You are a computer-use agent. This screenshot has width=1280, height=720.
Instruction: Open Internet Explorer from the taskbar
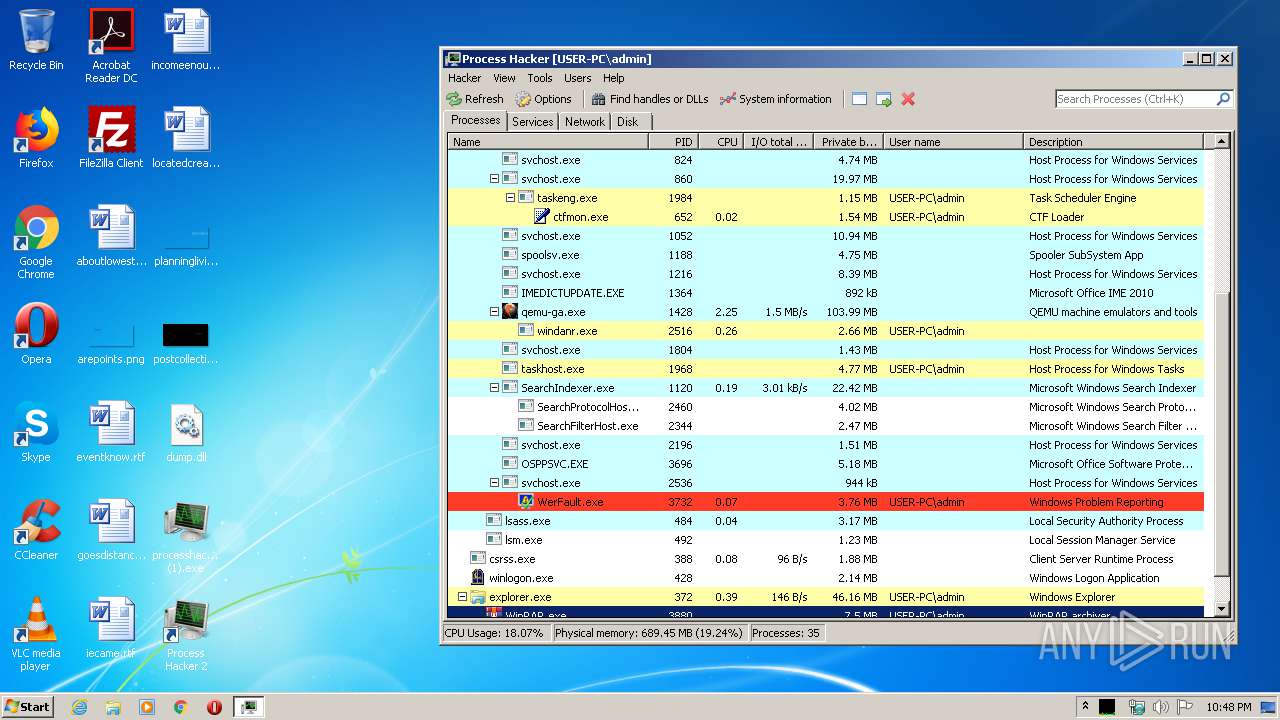79,707
